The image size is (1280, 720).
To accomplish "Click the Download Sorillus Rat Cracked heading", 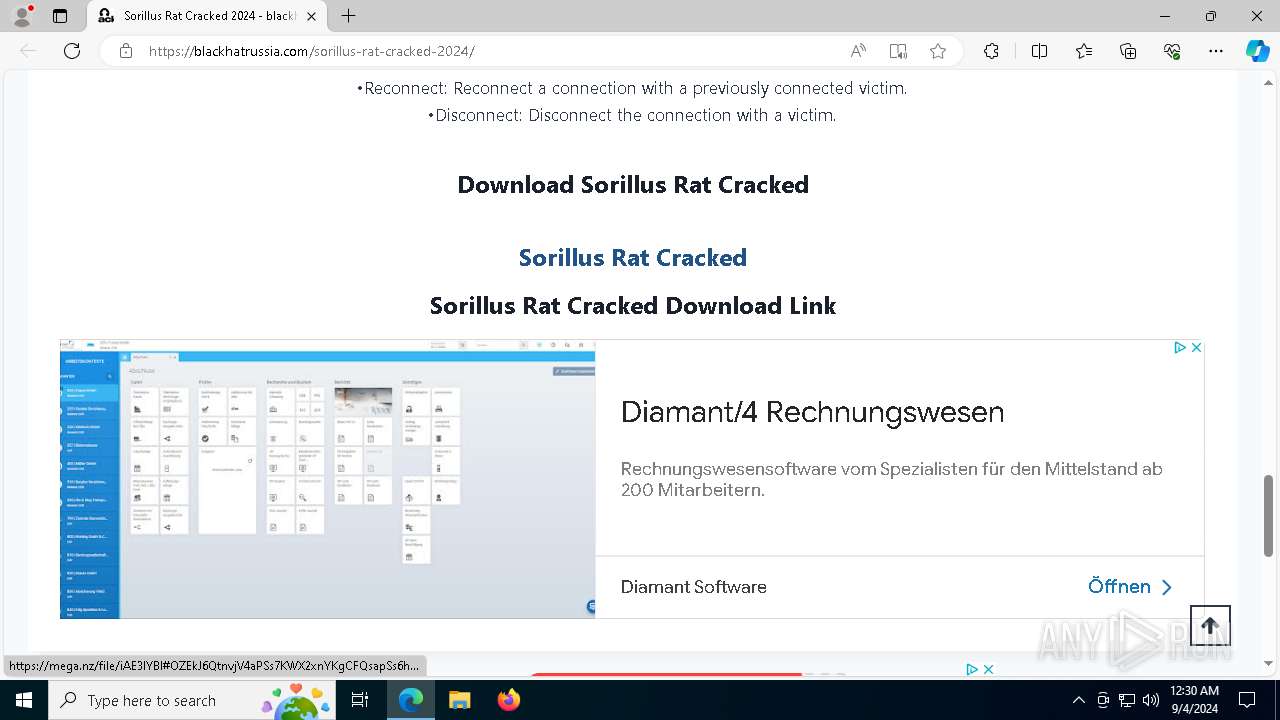I will click(633, 185).
